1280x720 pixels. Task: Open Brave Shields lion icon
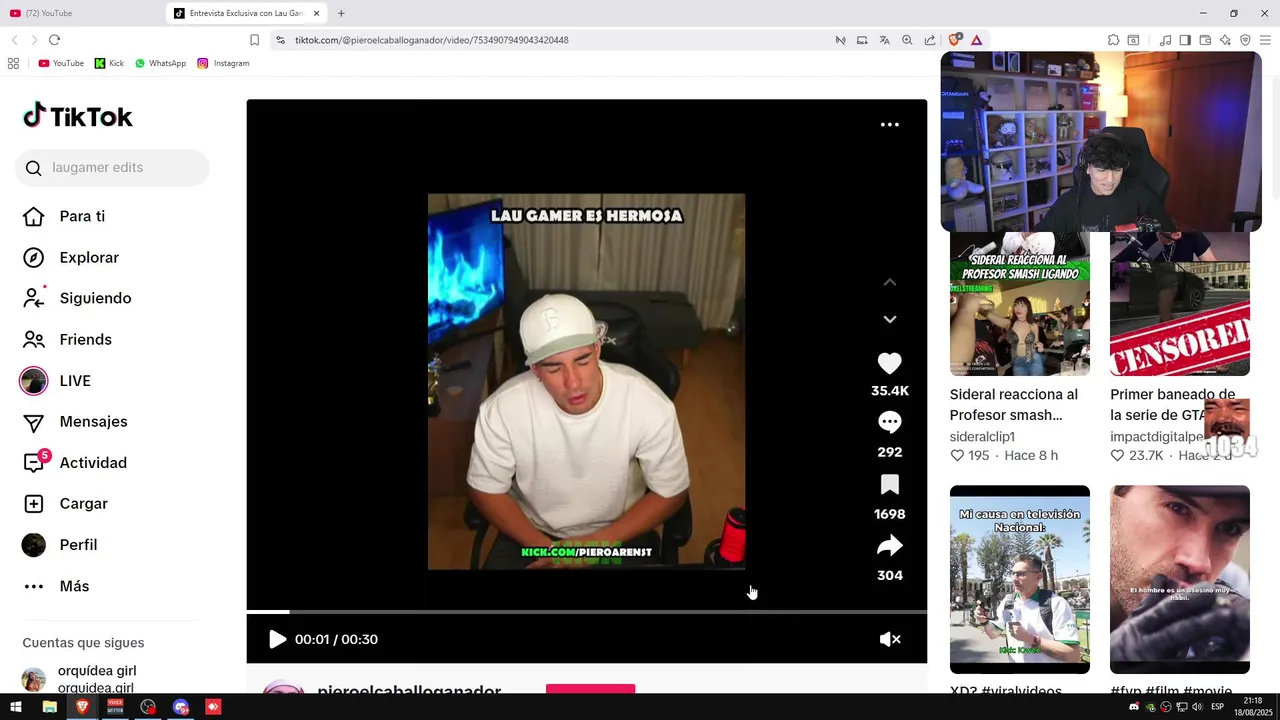click(x=955, y=40)
